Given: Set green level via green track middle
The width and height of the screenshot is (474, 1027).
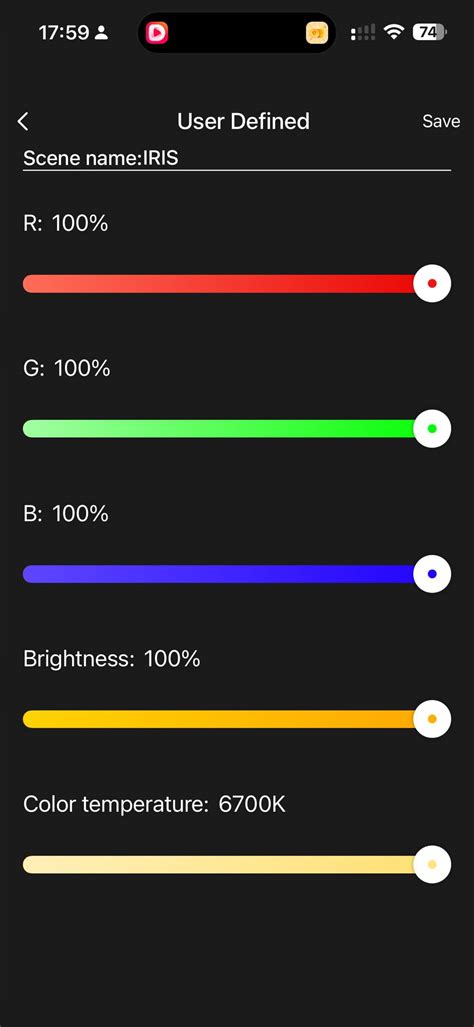Looking at the screenshot, I should click(219, 428).
